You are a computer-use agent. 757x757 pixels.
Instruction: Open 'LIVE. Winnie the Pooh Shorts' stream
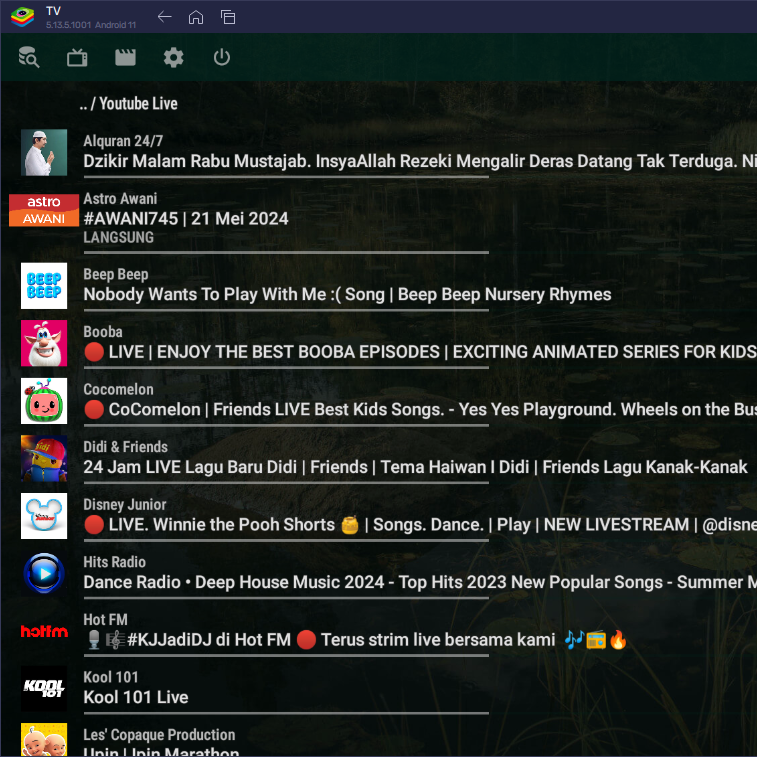click(420, 525)
